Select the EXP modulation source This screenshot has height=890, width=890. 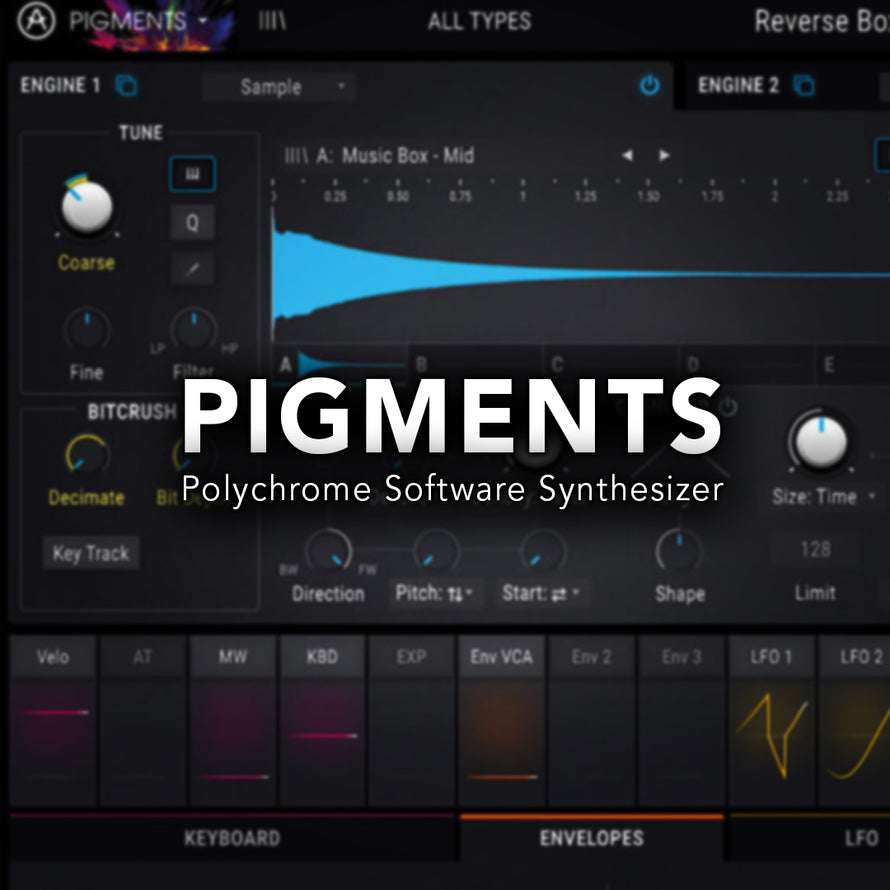[412, 657]
